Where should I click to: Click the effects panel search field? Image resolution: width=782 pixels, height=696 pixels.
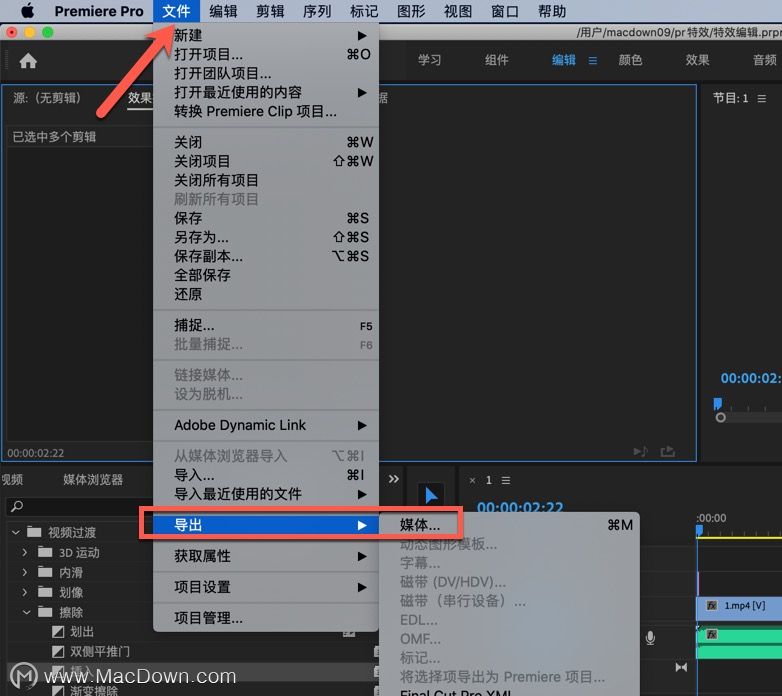[80, 506]
